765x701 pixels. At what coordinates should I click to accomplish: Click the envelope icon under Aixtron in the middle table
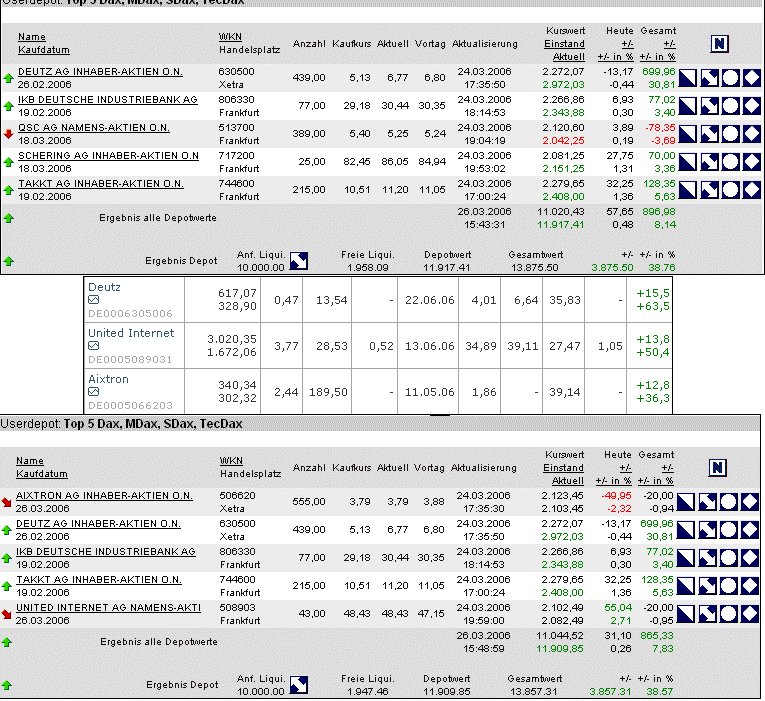coord(94,392)
